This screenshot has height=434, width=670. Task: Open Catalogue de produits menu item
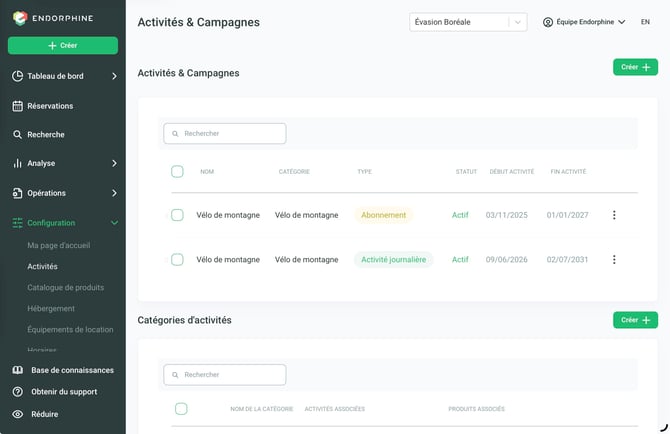pos(65,287)
